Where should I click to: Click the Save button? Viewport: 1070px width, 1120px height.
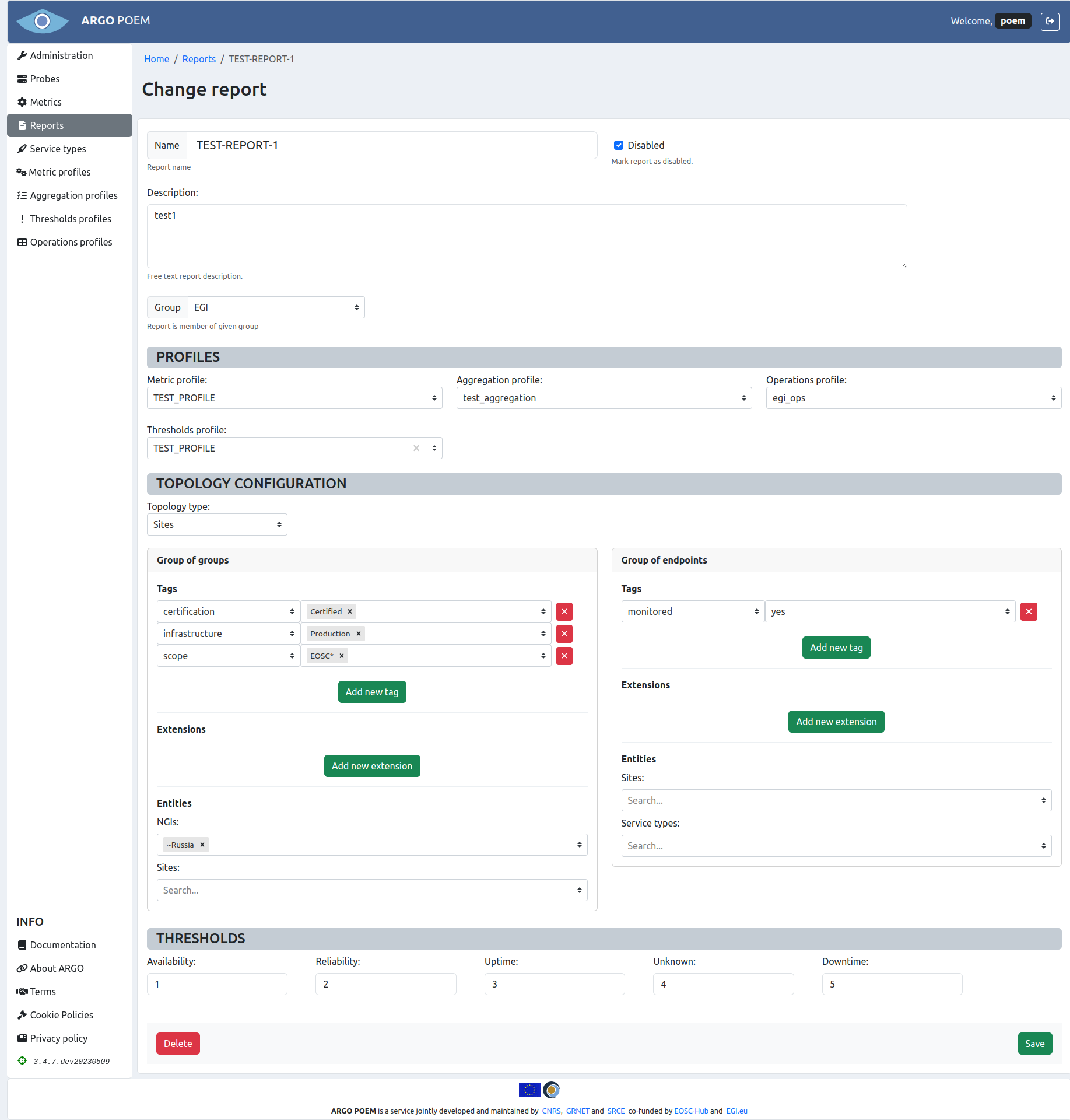(1034, 1044)
